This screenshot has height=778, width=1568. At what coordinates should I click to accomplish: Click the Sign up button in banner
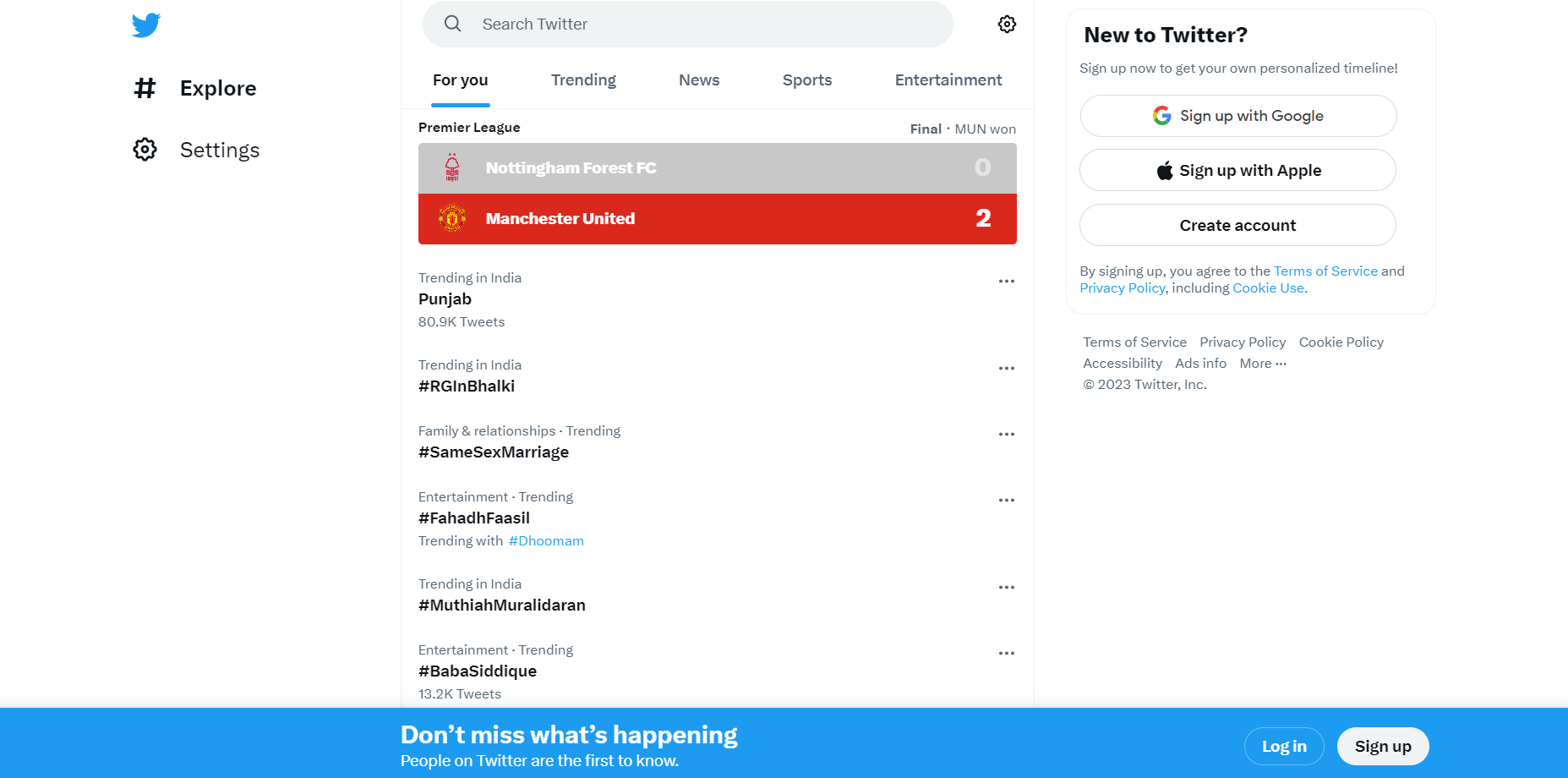[x=1383, y=746]
